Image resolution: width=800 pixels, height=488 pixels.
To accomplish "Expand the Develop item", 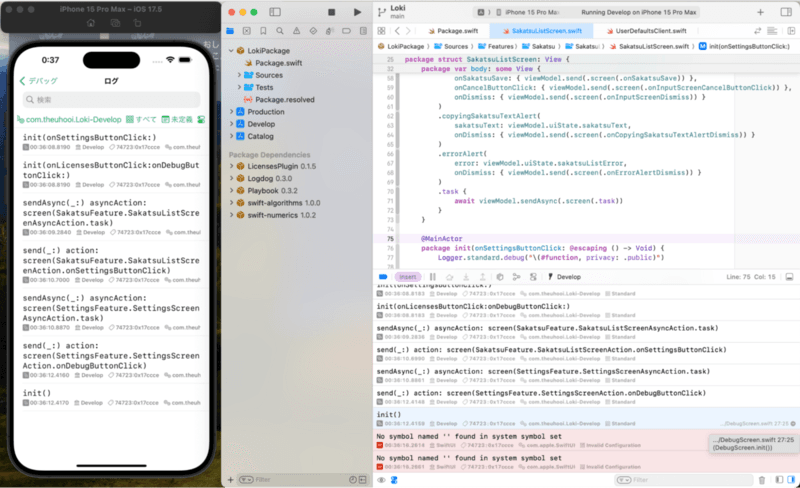I will tap(231, 124).
